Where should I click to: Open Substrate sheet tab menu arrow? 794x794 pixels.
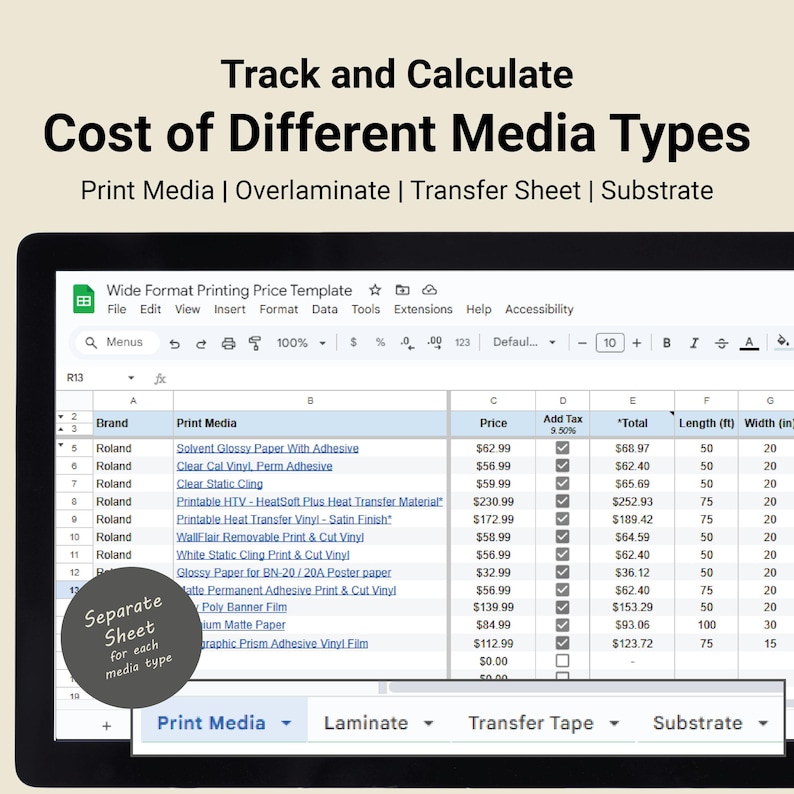pos(763,723)
